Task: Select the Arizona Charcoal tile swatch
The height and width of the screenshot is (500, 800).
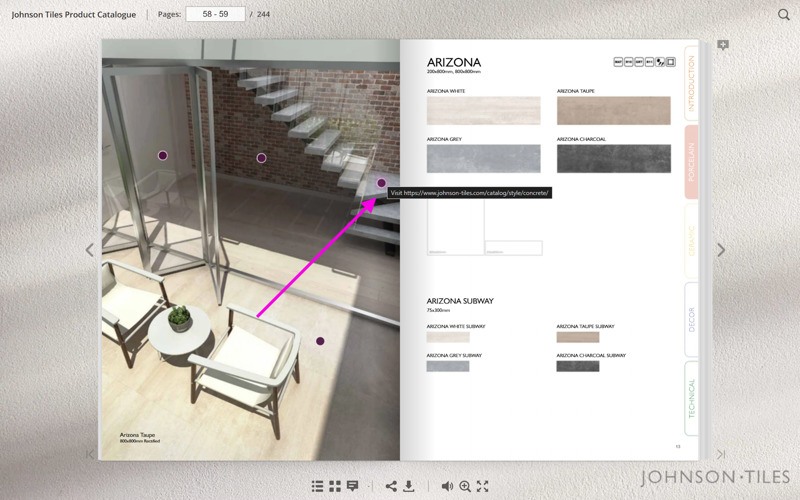Action: tap(614, 158)
